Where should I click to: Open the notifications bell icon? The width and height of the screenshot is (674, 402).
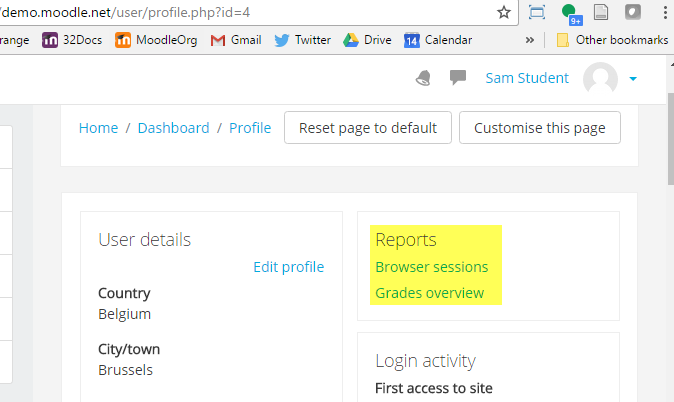pos(423,78)
